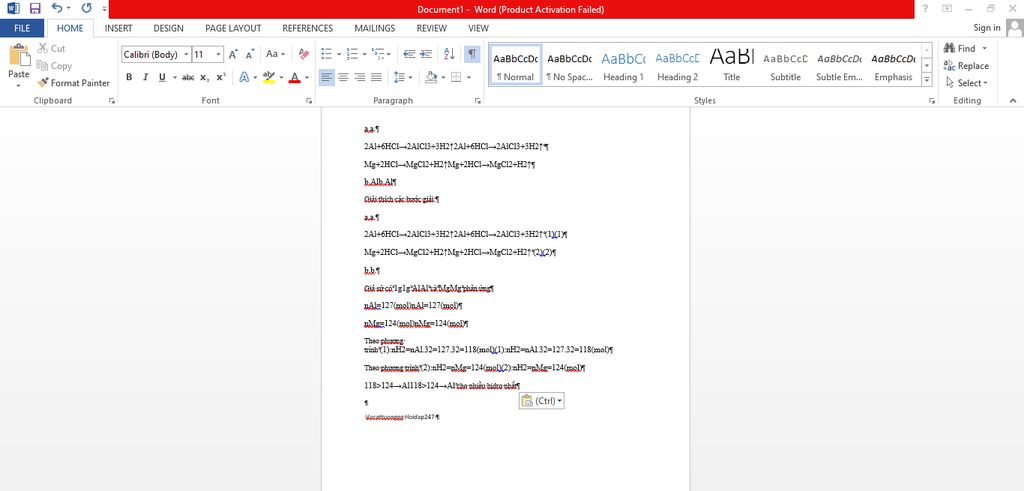This screenshot has height=491, width=1024.
Task: Open Line and Paragraph Spacing dropdown
Action: (403, 77)
